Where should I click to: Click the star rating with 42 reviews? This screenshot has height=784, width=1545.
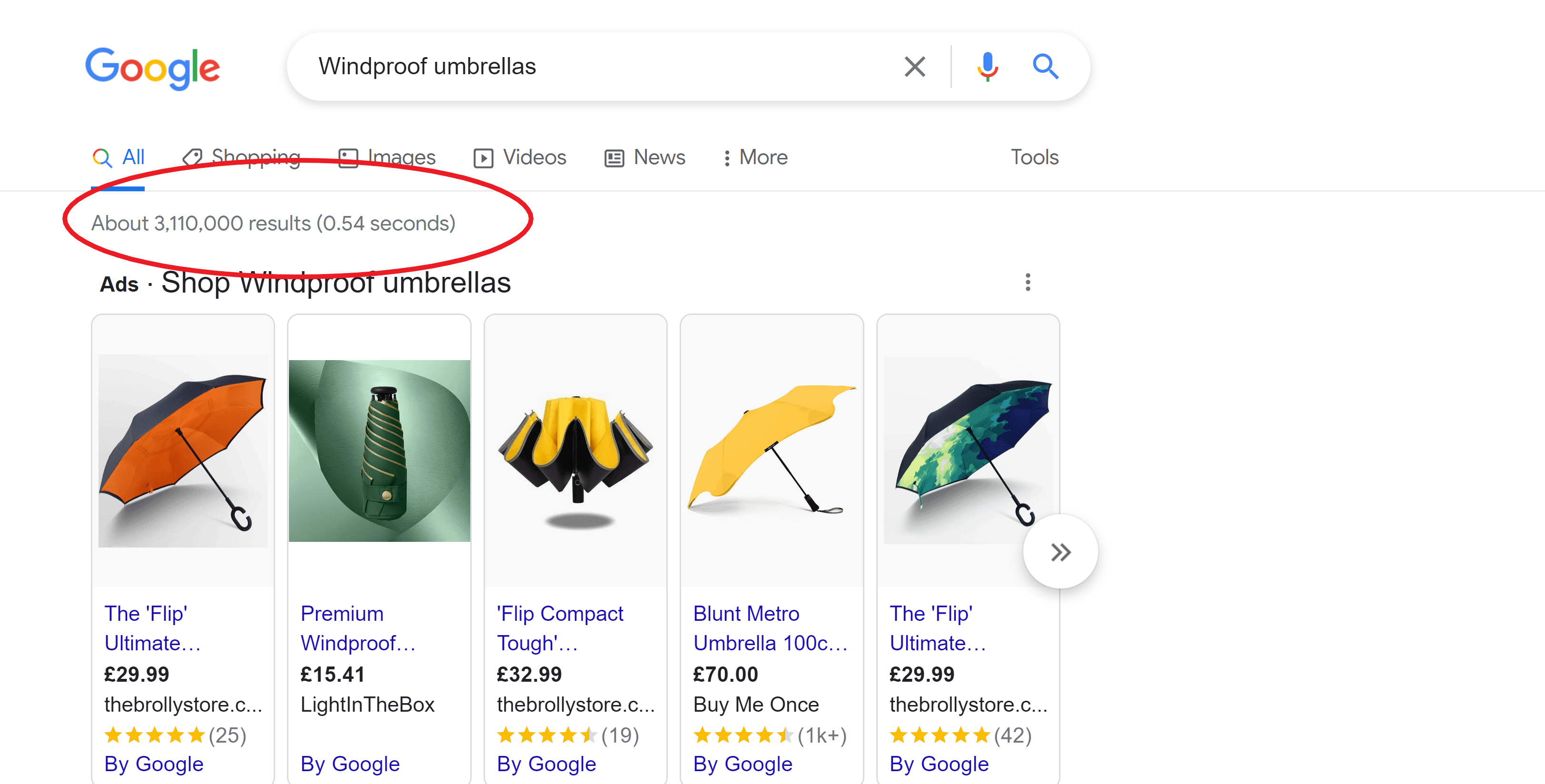coord(960,735)
